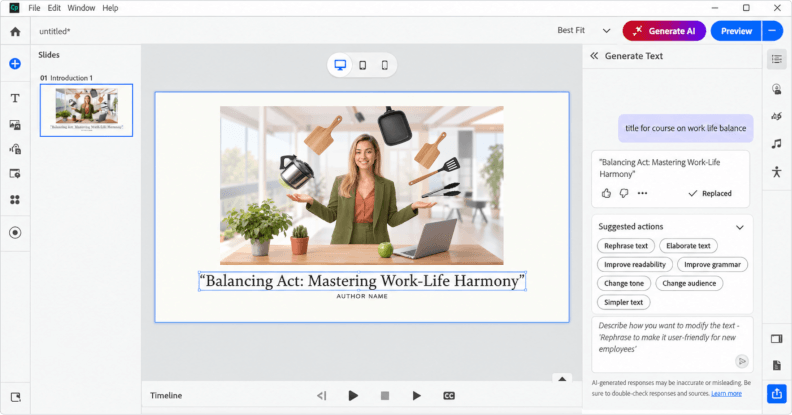Viewport: 792px width, 415px height.
Task: Collapse the Generate Text panel
Action: pos(595,56)
